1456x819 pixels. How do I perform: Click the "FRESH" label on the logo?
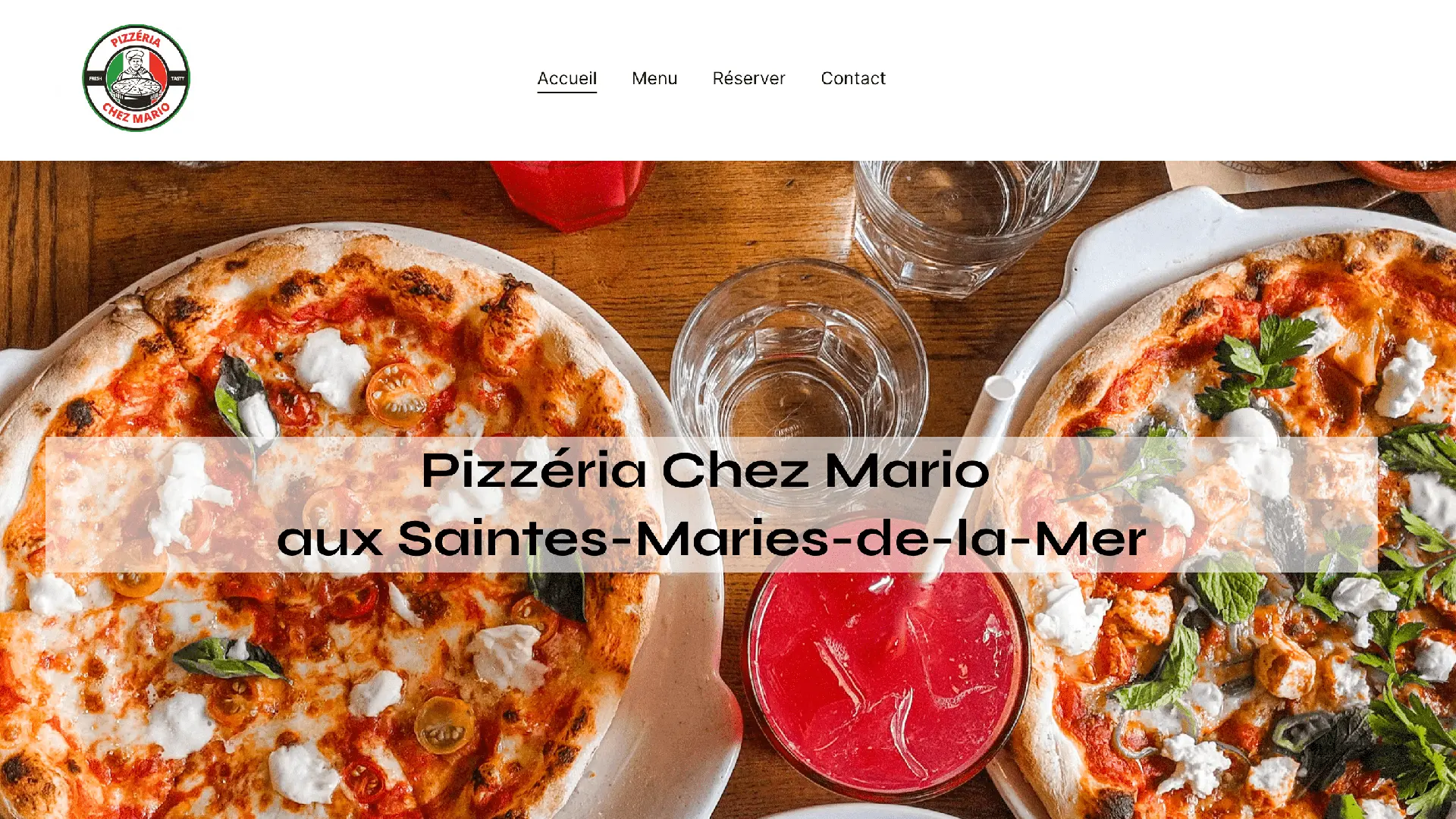coord(96,78)
